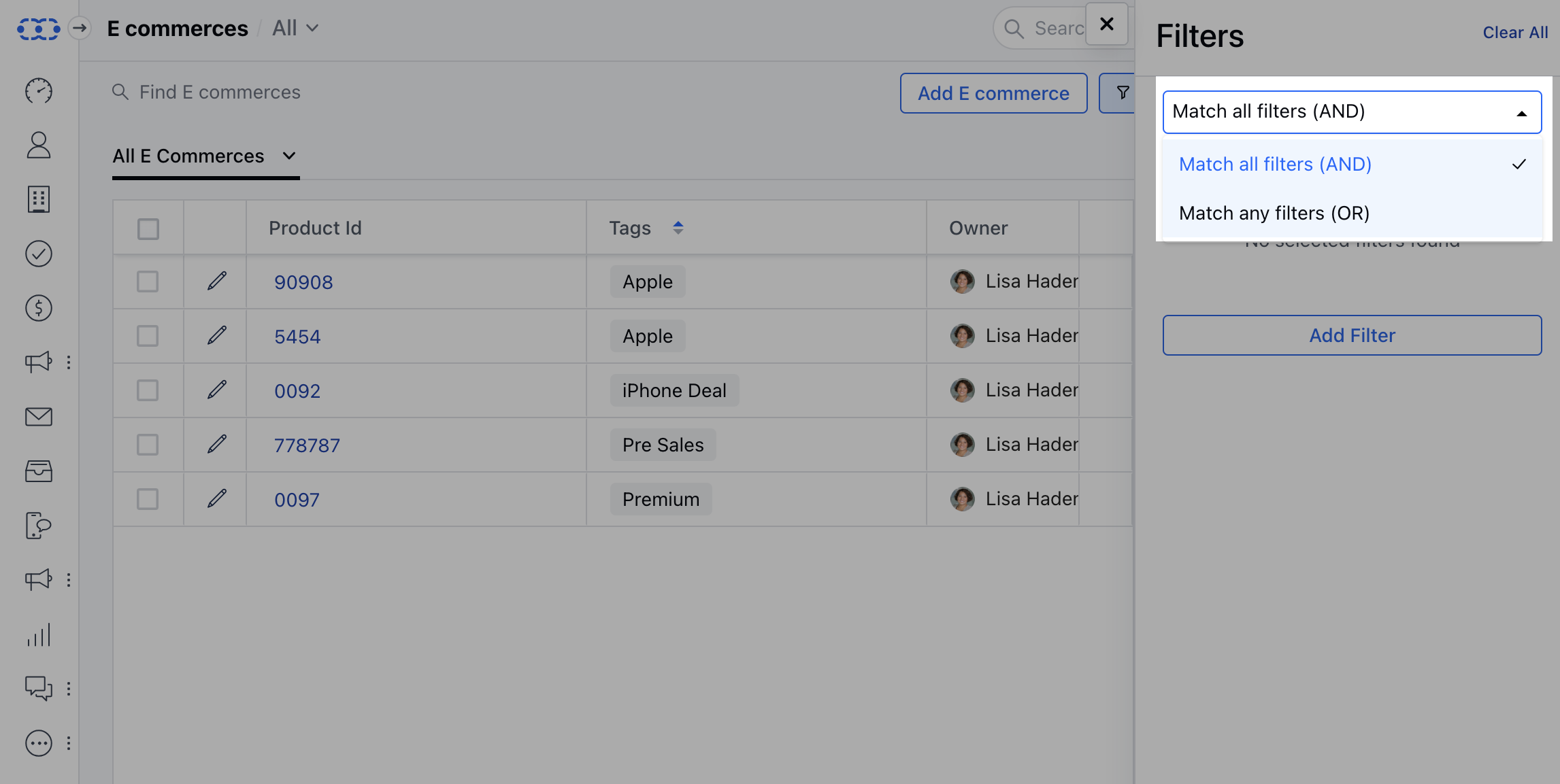The width and height of the screenshot is (1560, 784).
Task: Click the Clear All link
Action: 1515,32
